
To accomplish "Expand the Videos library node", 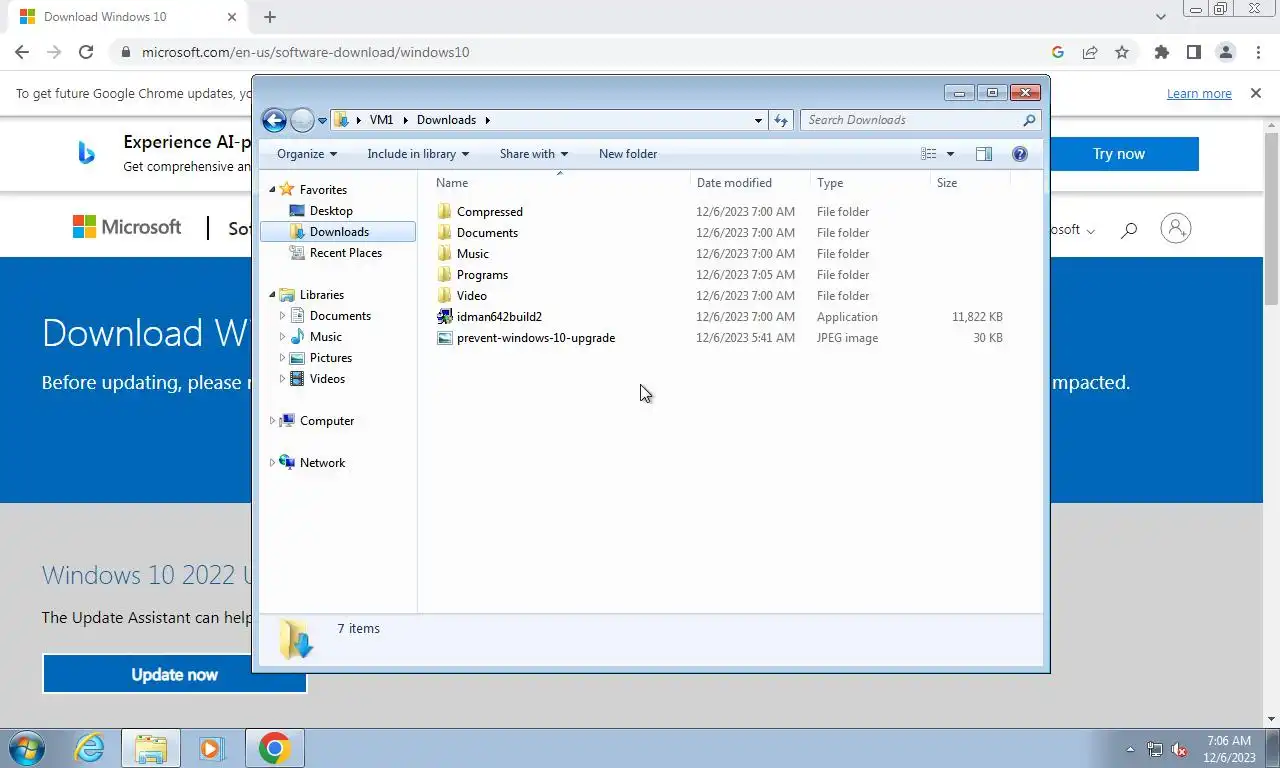I will click(282, 379).
